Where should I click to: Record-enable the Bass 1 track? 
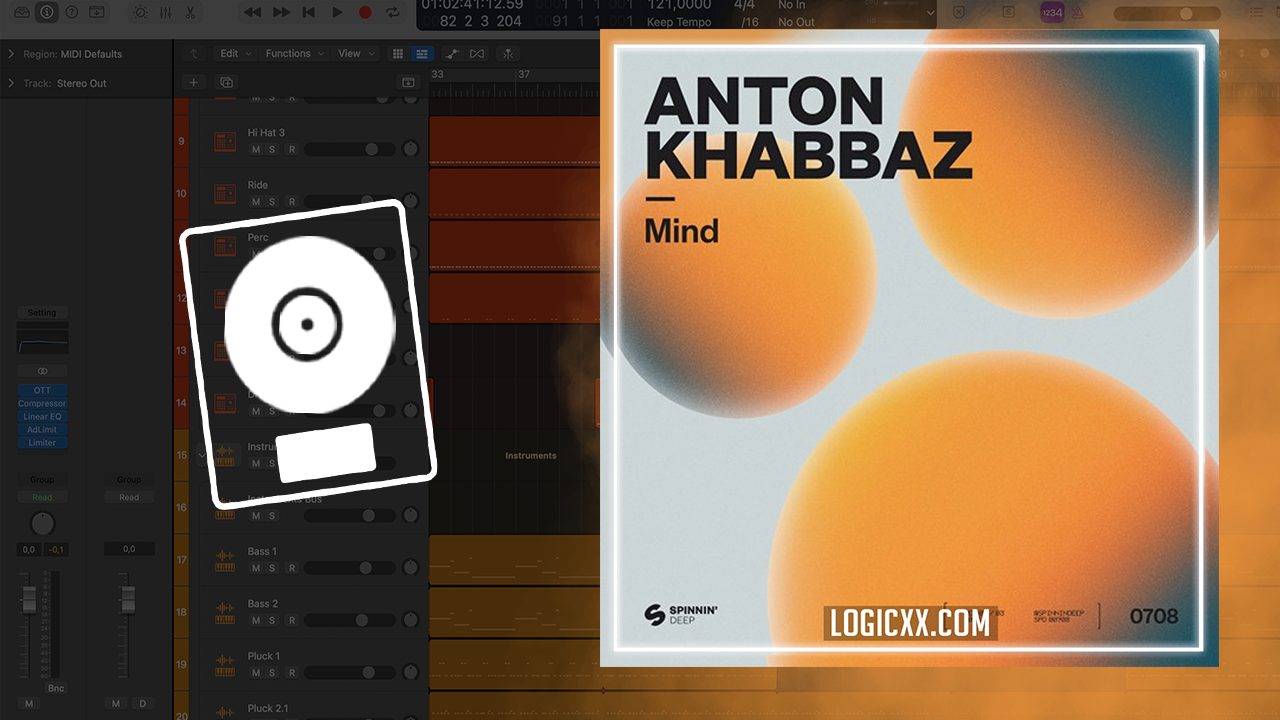(x=291, y=568)
